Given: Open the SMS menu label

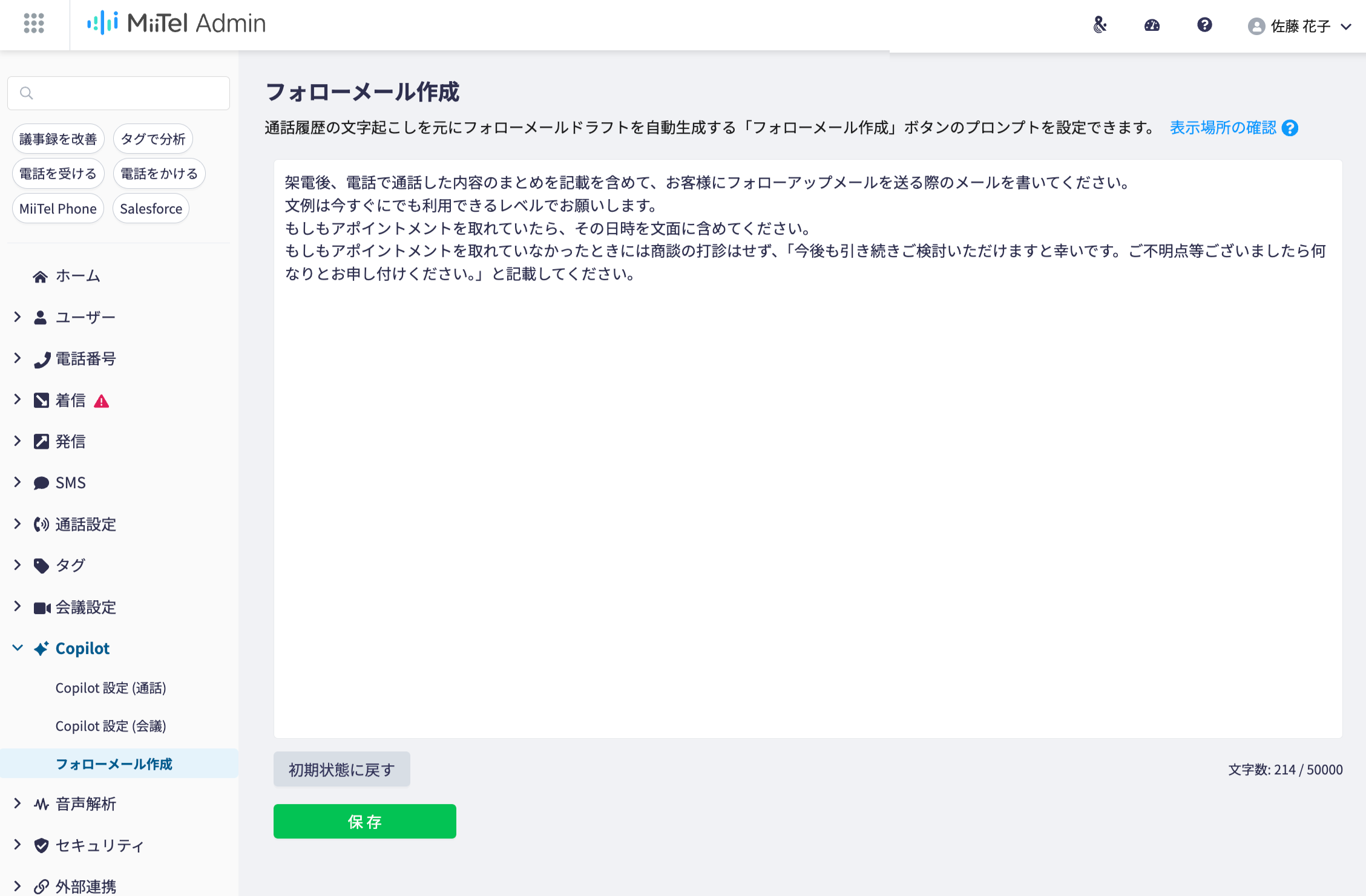Looking at the screenshot, I should (x=71, y=483).
